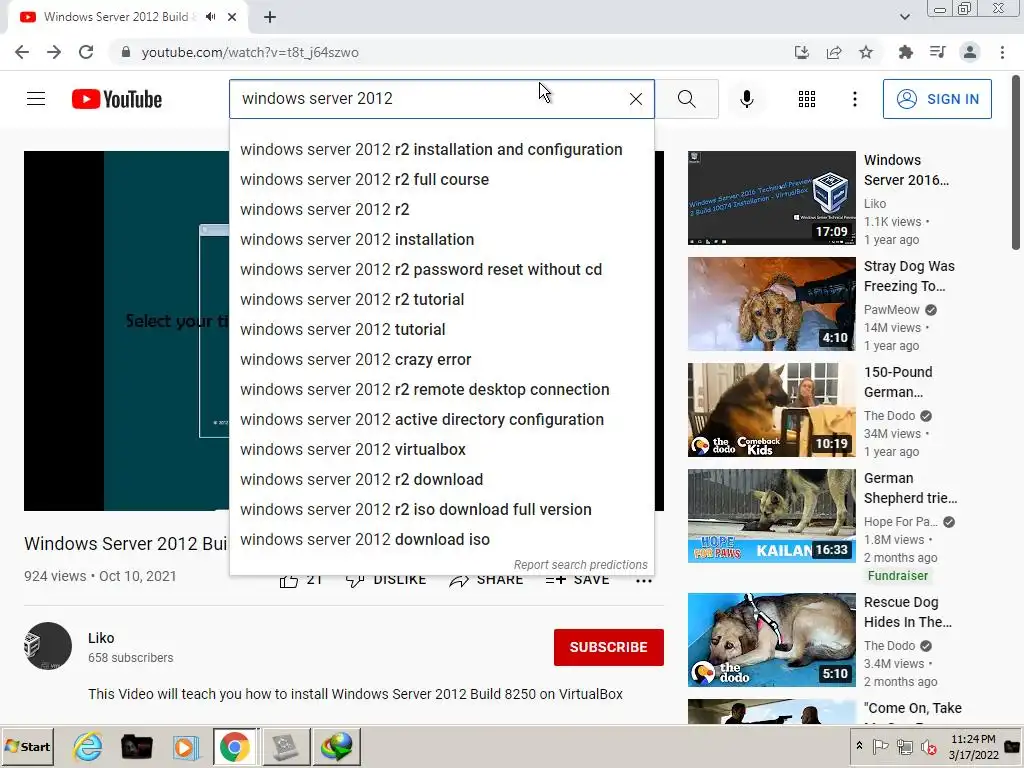
Task: Click the Fundraiser badge
Action: click(897, 576)
